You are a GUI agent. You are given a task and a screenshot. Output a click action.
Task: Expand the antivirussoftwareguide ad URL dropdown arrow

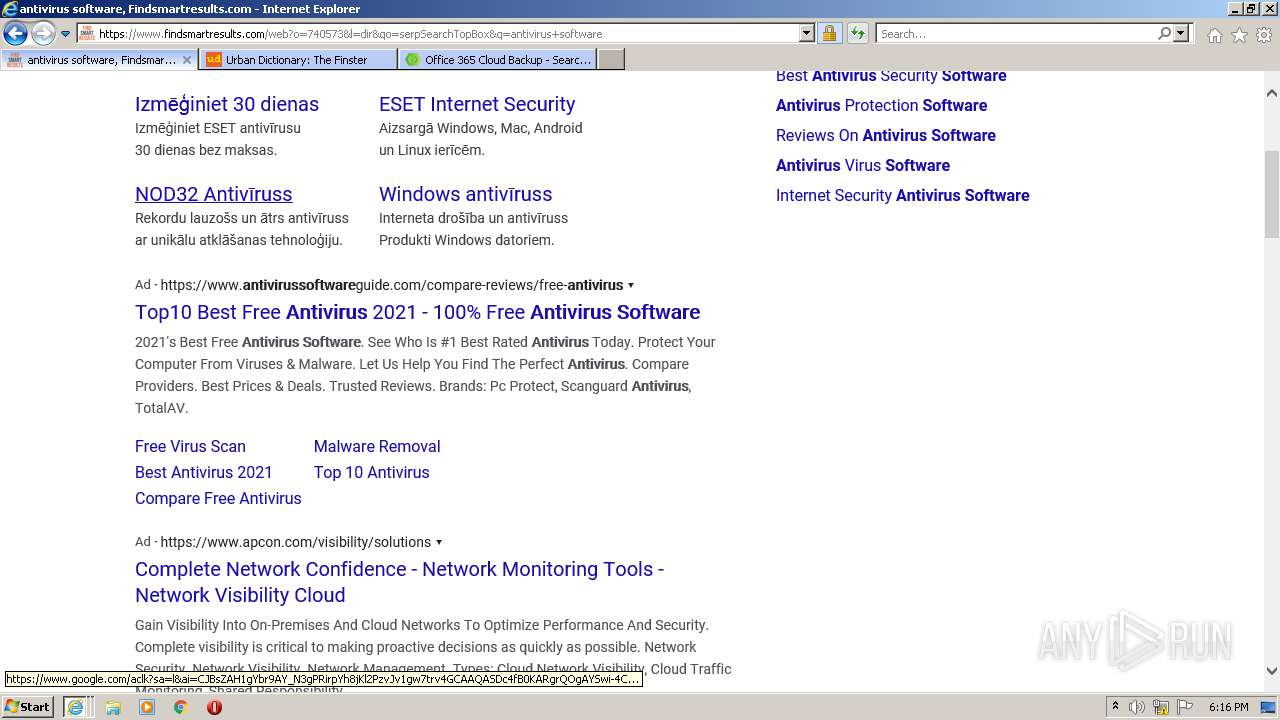point(631,285)
